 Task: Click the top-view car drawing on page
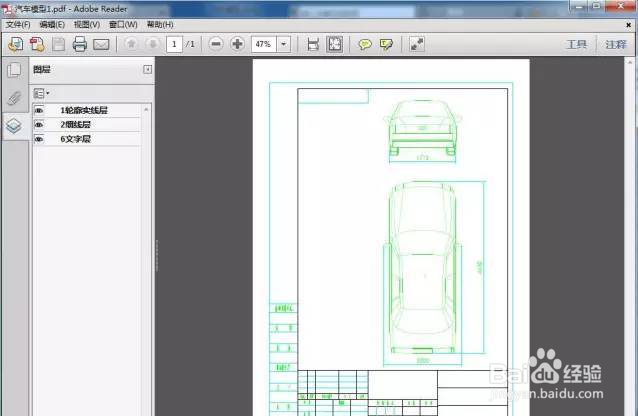coord(423,269)
